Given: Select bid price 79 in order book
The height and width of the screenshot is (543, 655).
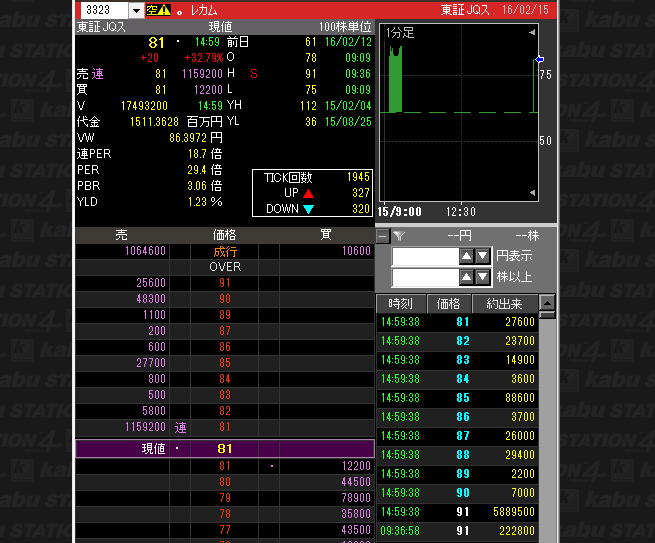Looking at the screenshot, I should pos(225,497).
